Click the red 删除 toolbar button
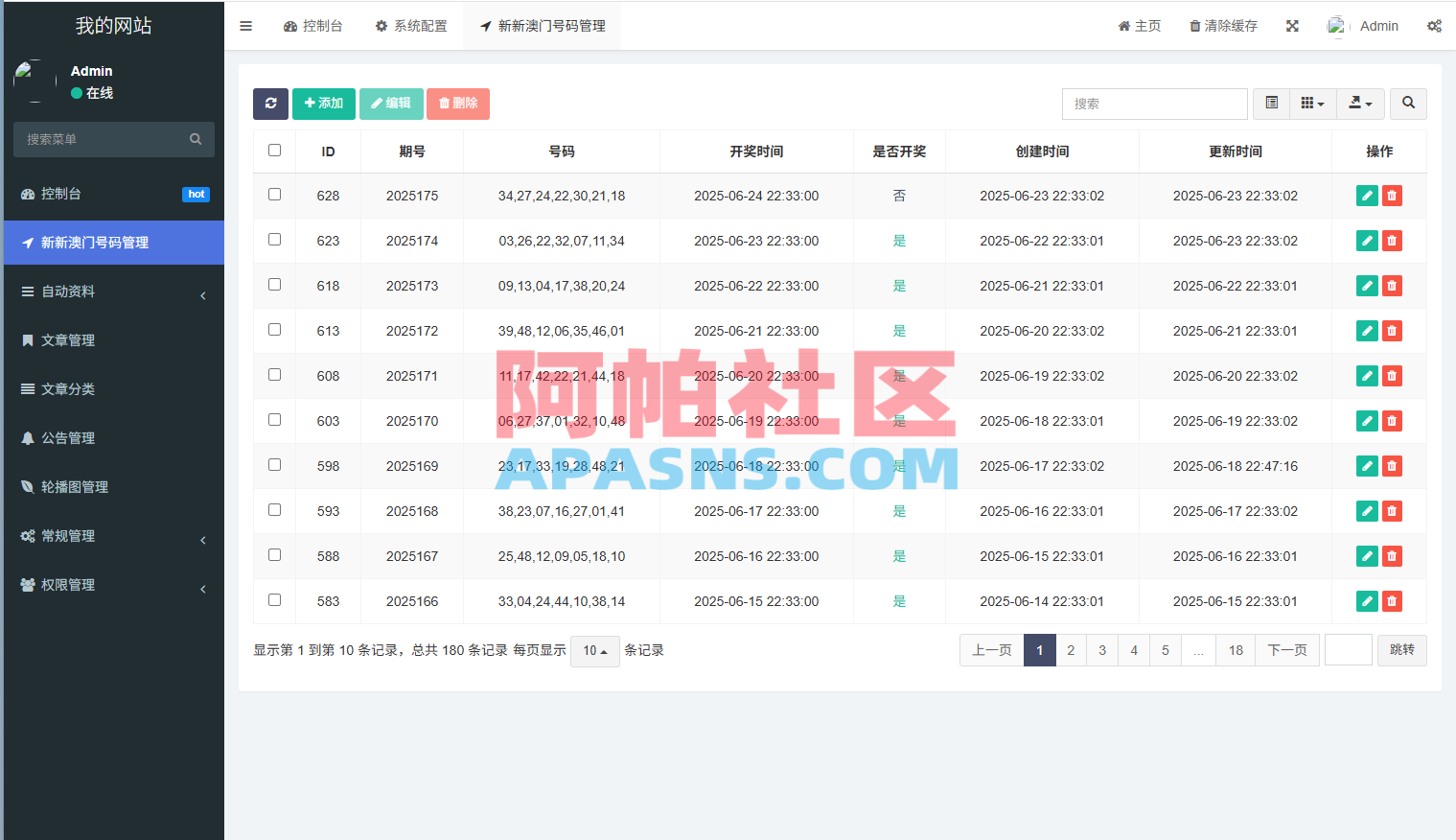 tap(458, 104)
